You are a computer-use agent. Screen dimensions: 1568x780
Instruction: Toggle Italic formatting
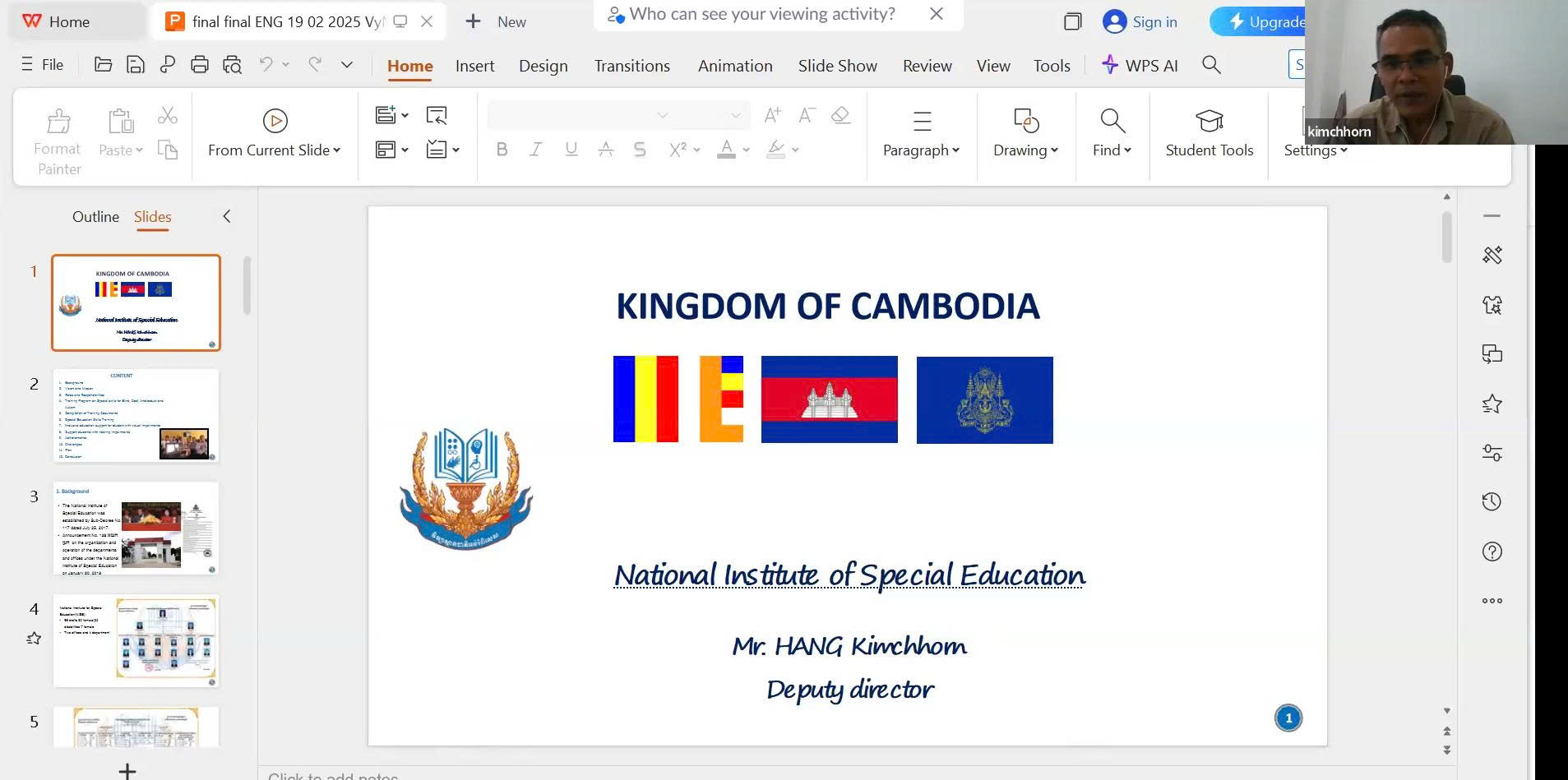coord(536,150)
